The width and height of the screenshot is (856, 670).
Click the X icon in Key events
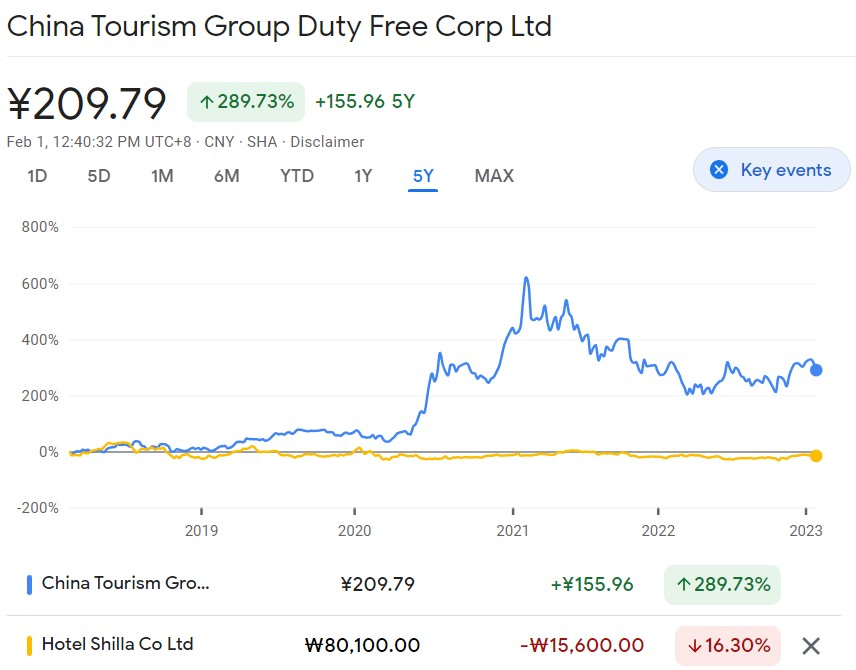[719, 170]
